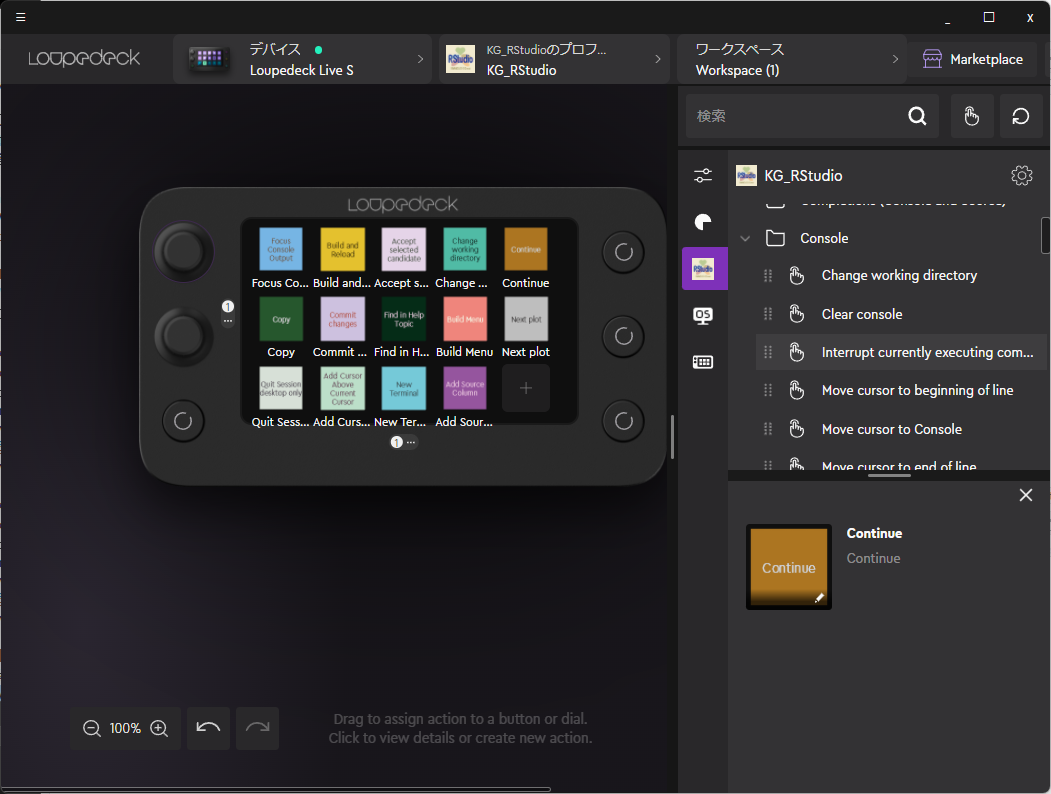This screenshot has height=794, width=1051.
Task: Select the RStudio plugin icon in the sidebar
Action: [704, 269]
